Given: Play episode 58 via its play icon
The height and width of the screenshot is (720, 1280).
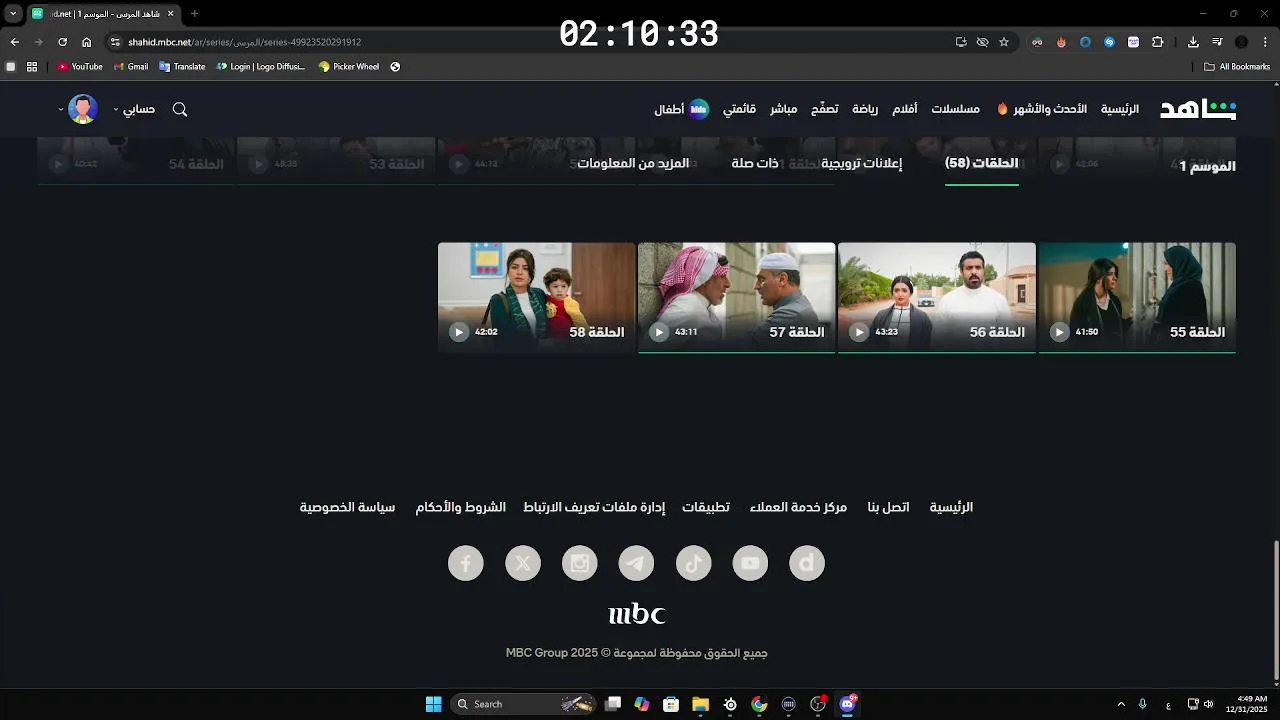Looking at the screenshot, I should point(459,332).
